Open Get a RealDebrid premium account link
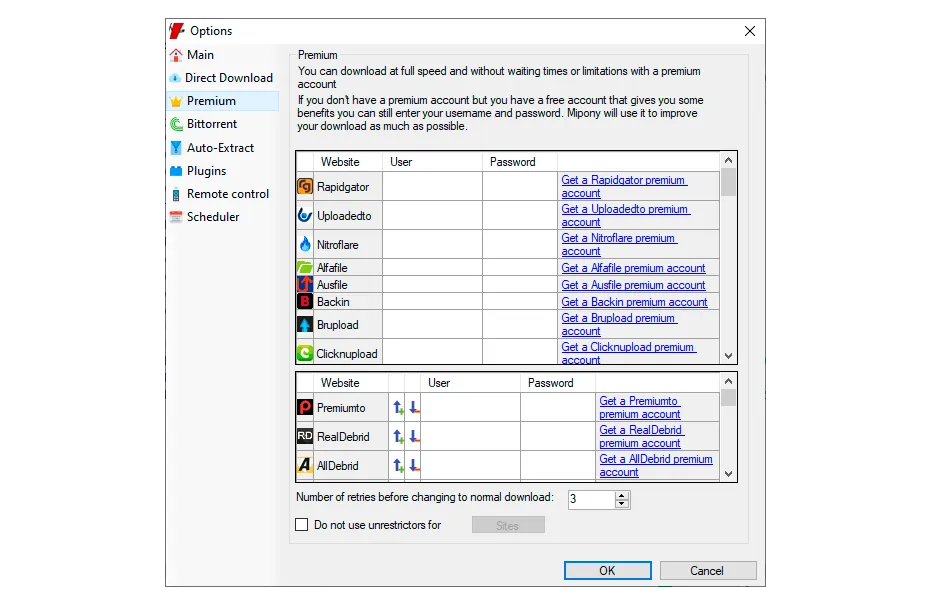 [x=641, y=437]
